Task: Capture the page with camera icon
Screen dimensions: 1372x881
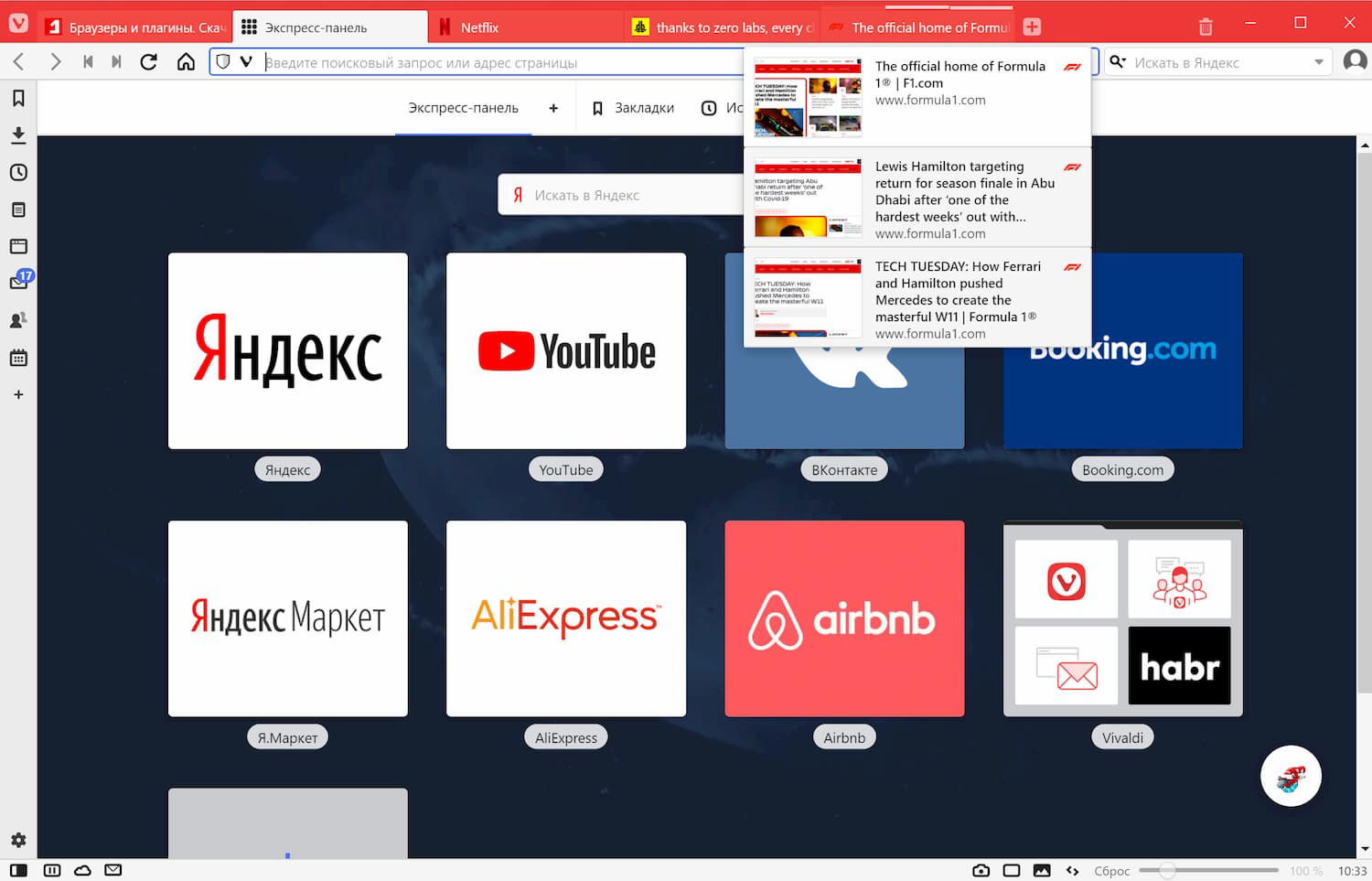Action: tap(981, 870)
